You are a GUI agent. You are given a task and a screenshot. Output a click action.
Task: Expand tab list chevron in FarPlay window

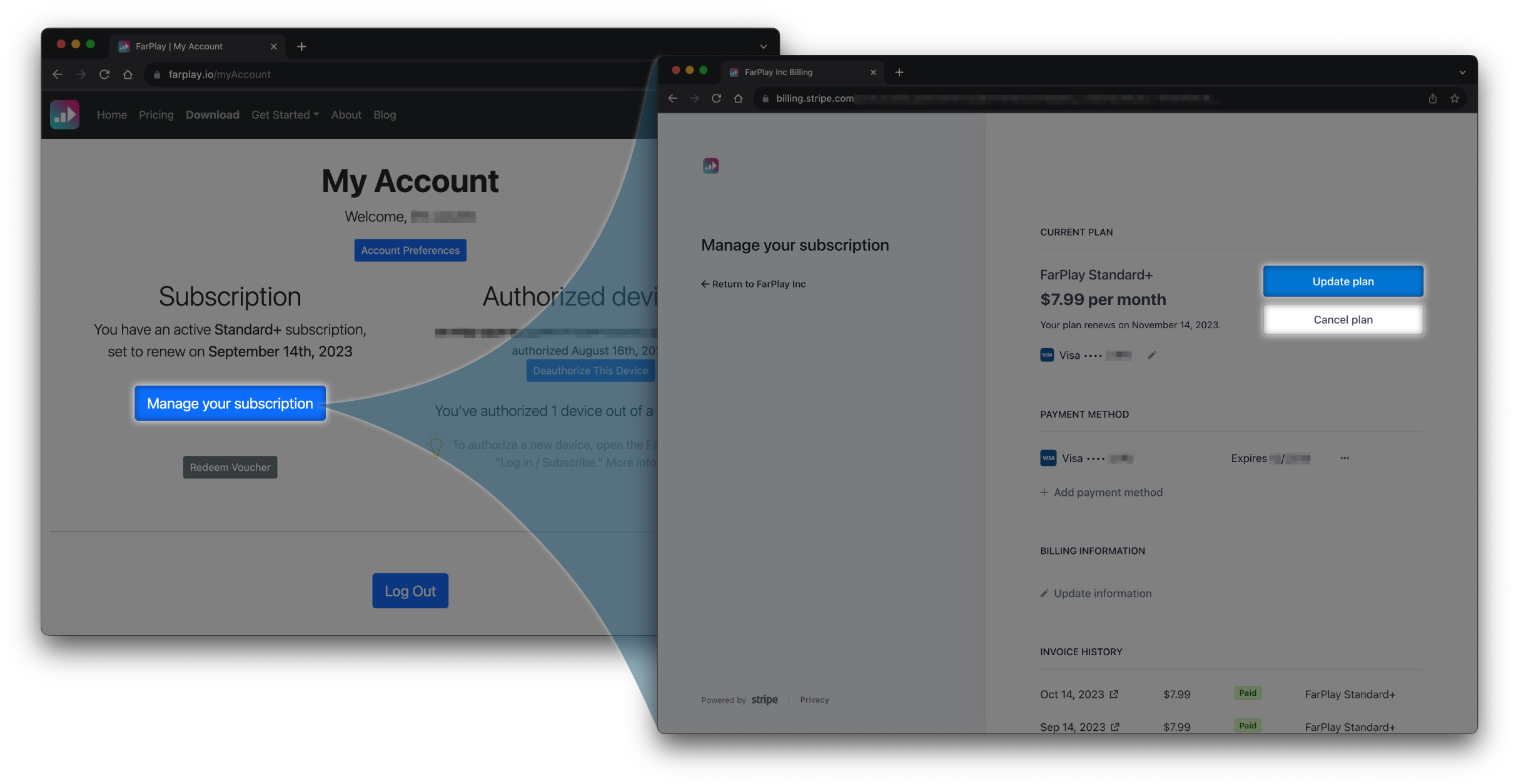pyautogui.click(x=764, y=46)
